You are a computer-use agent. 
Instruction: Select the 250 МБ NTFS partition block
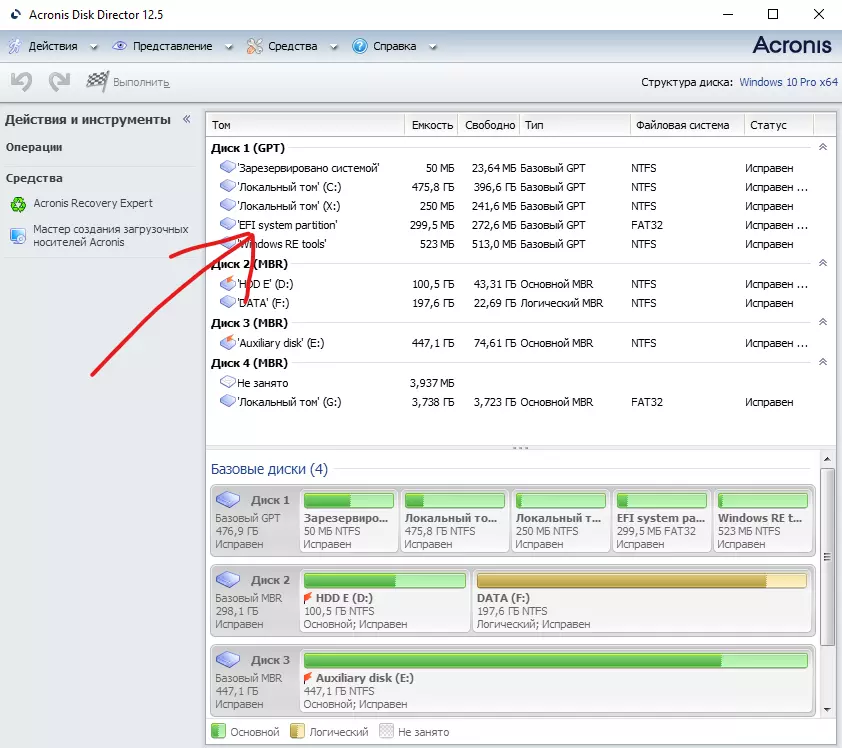pyautogui.click(x=561, y=521)
